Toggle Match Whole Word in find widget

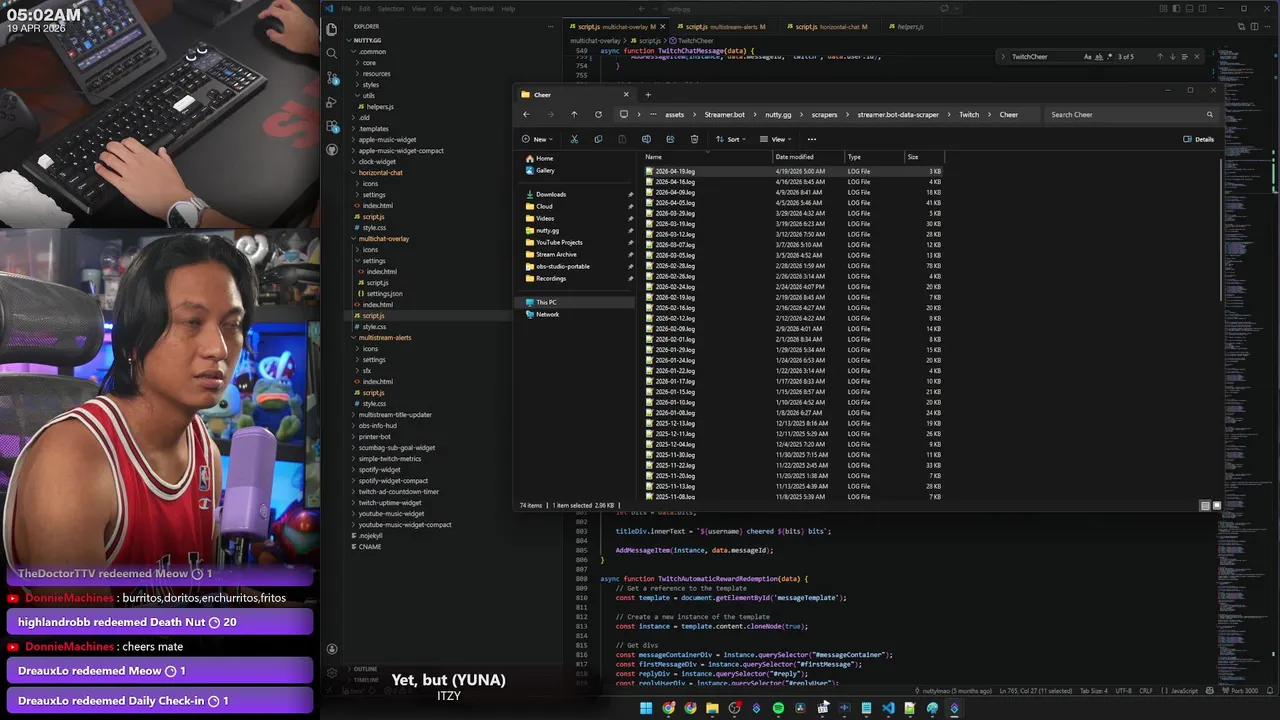point(1100,57)
